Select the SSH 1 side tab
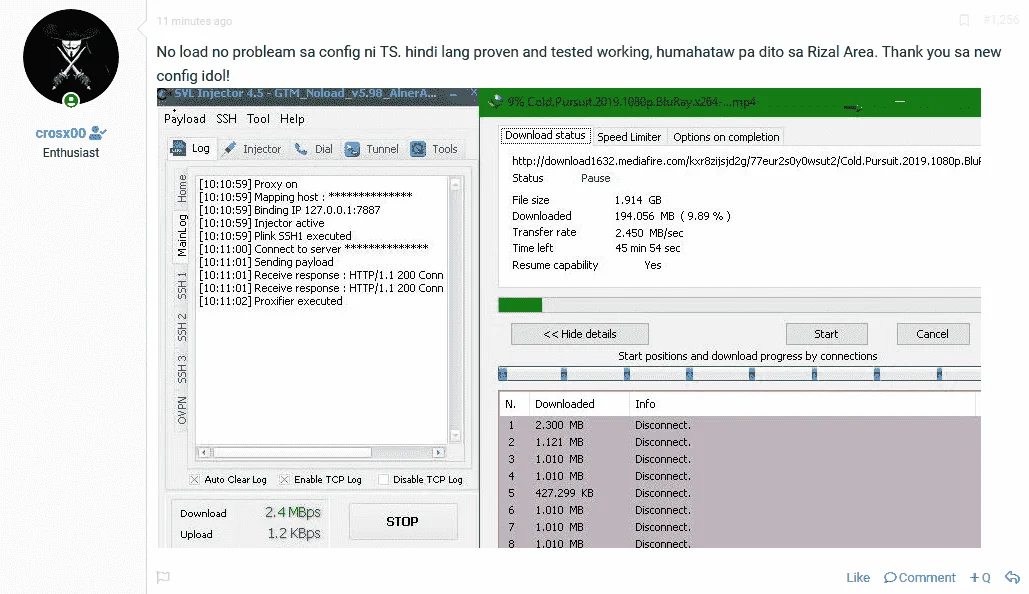The height and width of the screenshot is (594, 1029). (182, 286)
